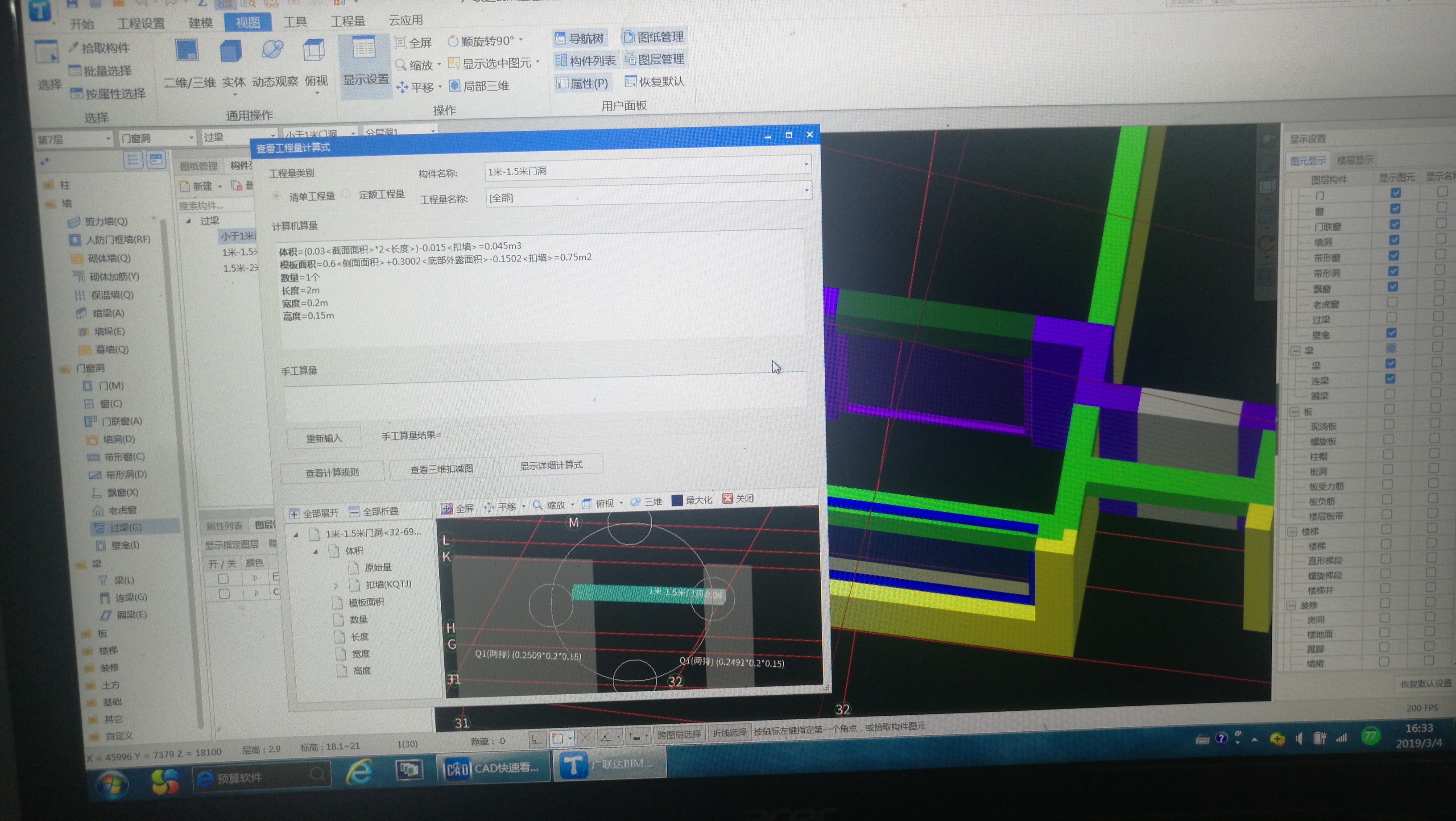Viewport: 1456px width, 821px height.
Task: Toggle 显示图元 checkbox for 窗
Action: click(x=1395, y=209)
